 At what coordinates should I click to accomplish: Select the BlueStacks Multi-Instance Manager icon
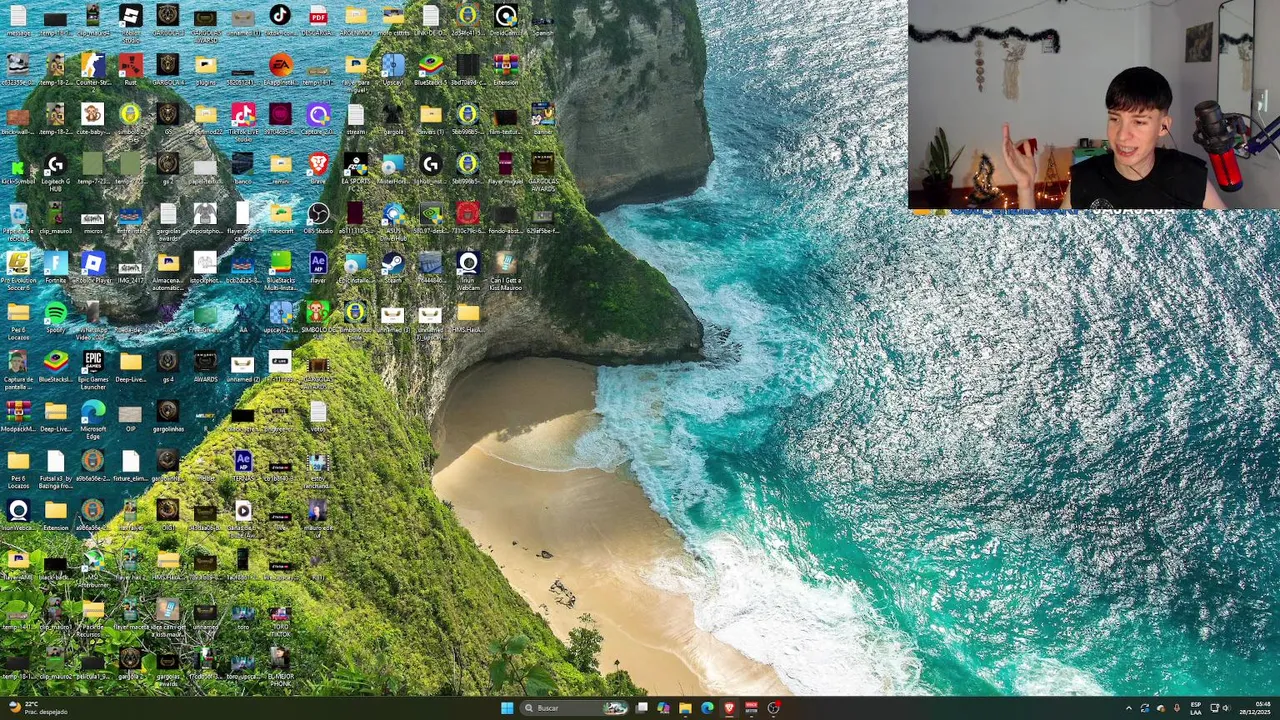pyautogui.click(x=281, y=269)
